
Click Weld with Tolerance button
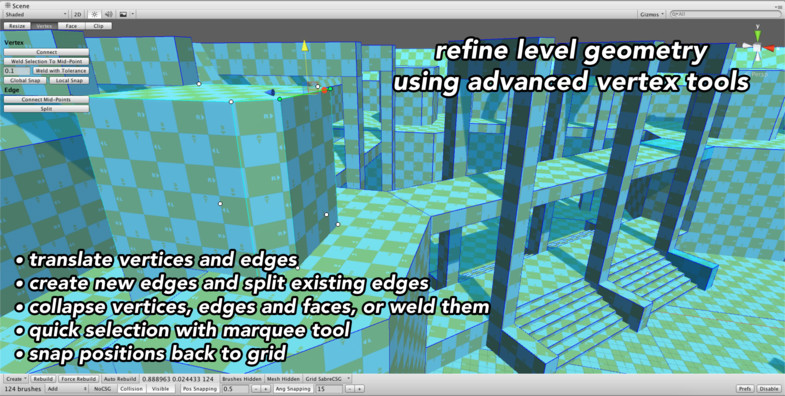(x=61, y=71)
